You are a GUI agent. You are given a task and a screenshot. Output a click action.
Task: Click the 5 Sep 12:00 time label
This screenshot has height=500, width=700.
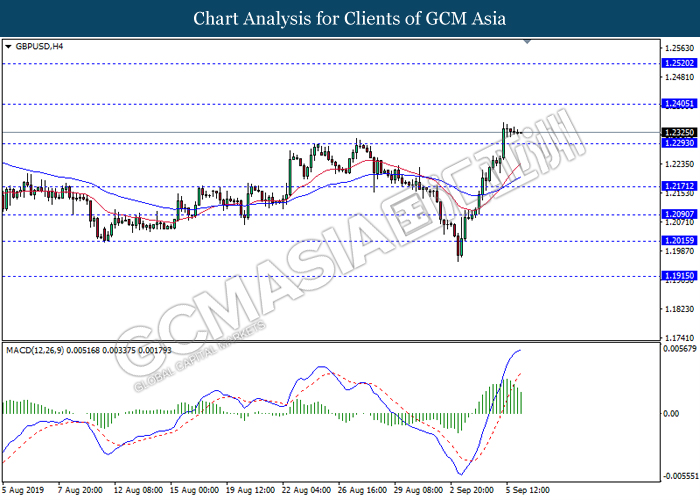coord(526,489)
